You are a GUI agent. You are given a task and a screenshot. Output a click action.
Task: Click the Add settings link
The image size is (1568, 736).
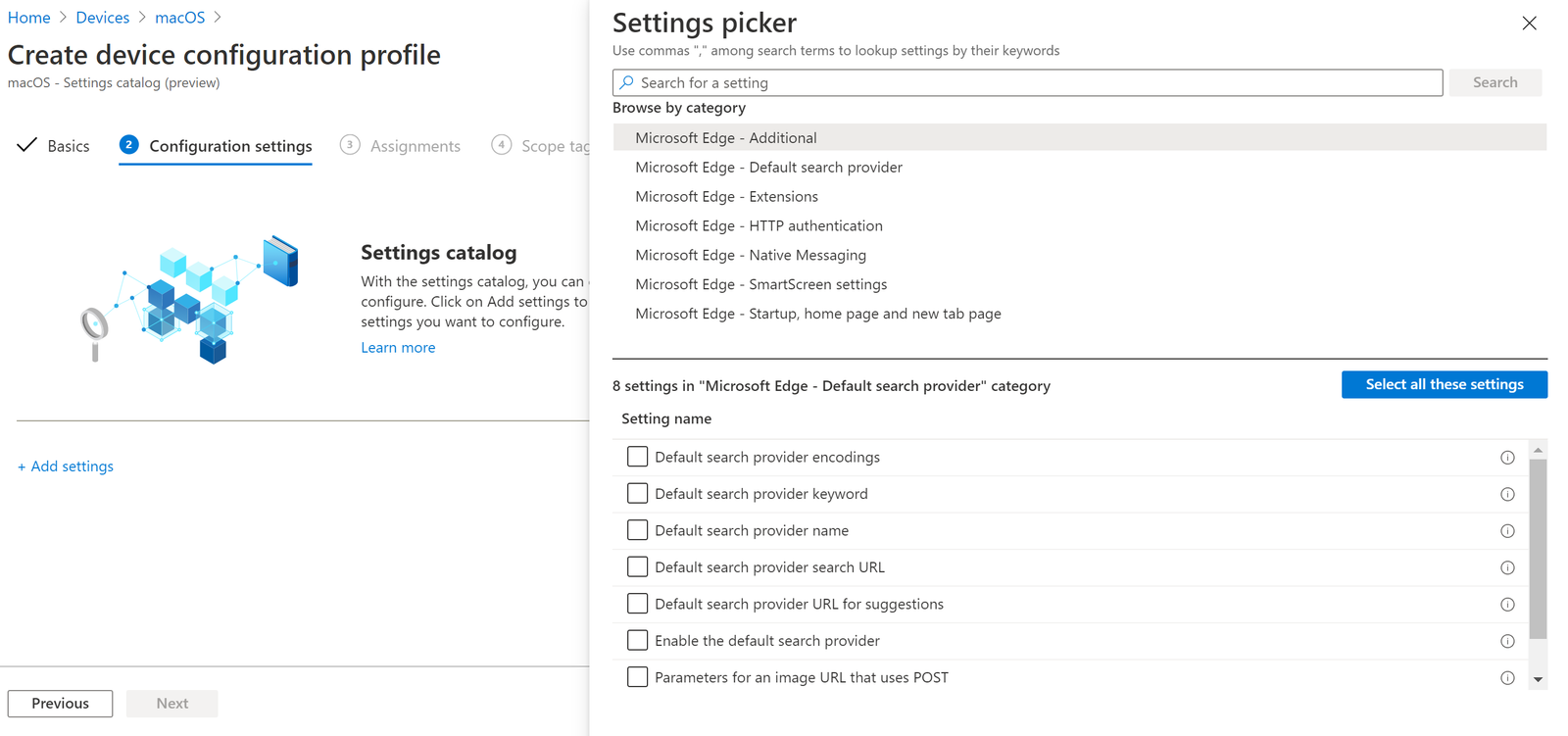[x=66, y=466]
